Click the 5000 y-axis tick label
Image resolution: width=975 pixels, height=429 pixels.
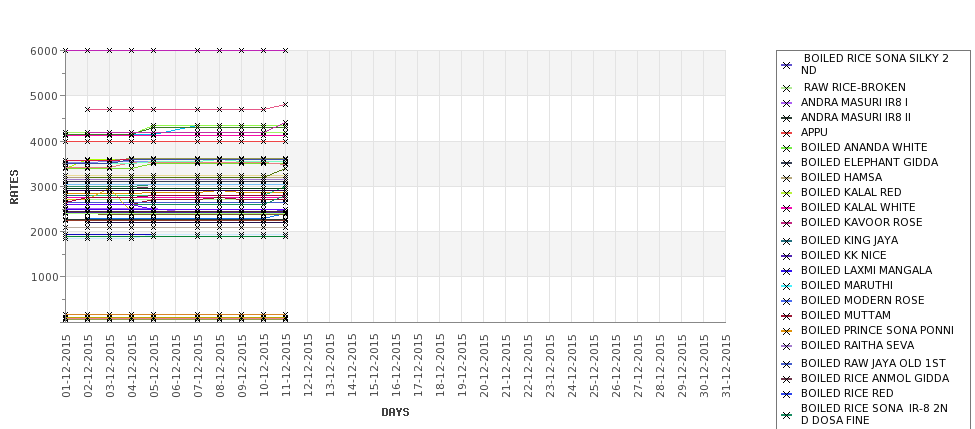tap(44, 96)
